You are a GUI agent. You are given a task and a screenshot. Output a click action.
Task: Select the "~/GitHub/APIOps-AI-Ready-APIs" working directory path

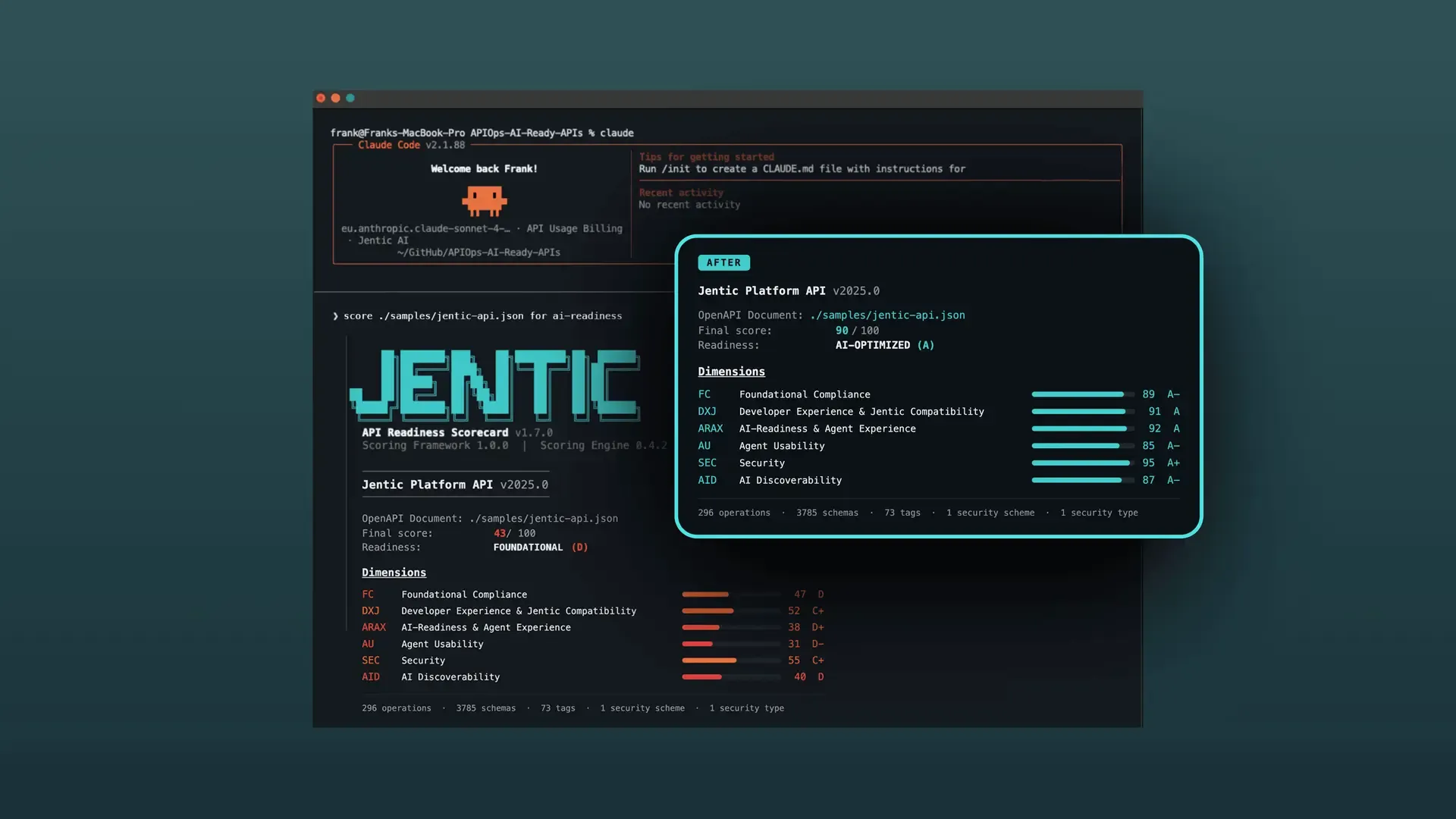coord(479,253)
